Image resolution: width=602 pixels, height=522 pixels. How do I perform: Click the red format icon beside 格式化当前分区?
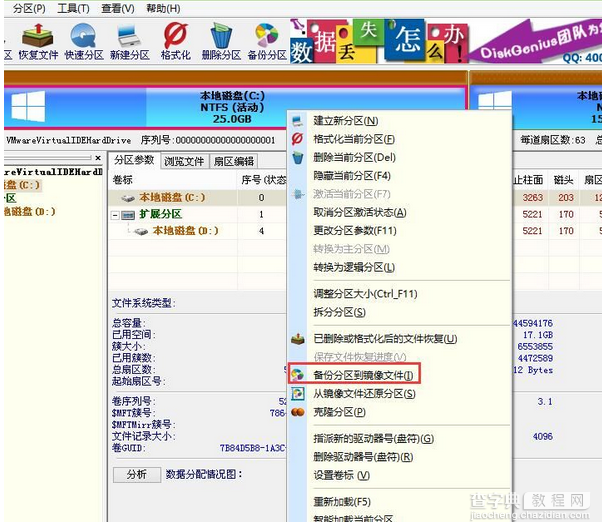(298, 139)
